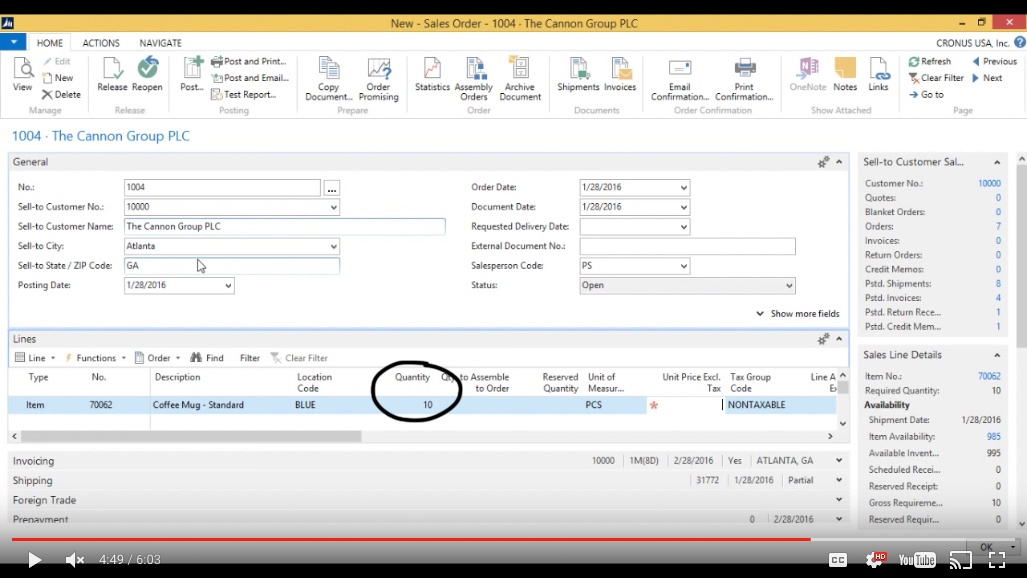
Task: Go to the Previous order
Action: pyautogui.click(x=994, y=62)
